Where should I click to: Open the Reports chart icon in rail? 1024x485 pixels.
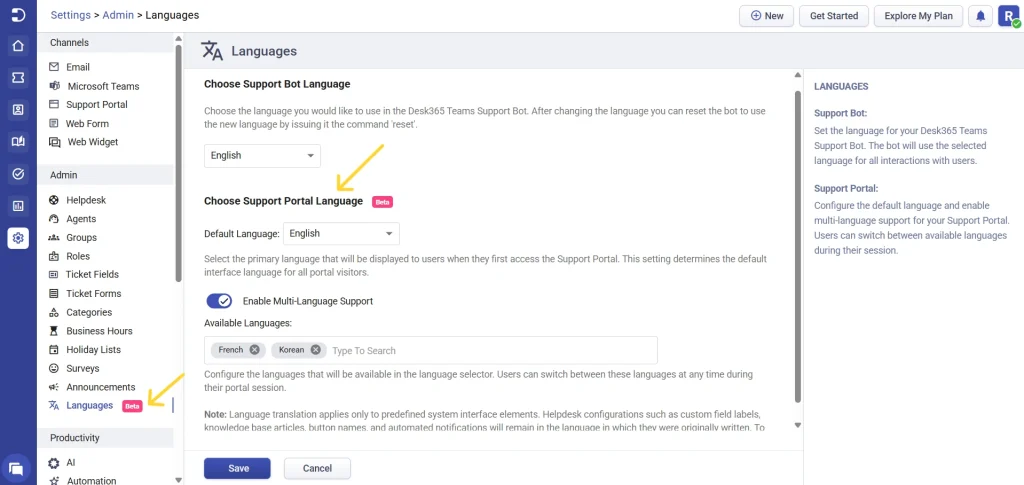18,206
